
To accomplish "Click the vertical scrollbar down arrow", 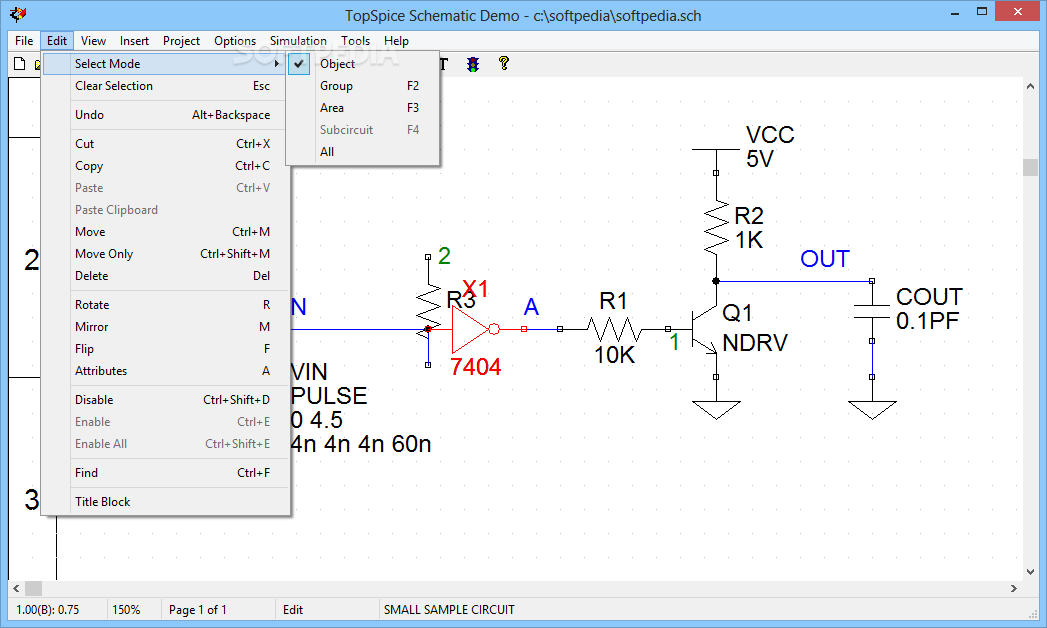I will coord(1030,572).
